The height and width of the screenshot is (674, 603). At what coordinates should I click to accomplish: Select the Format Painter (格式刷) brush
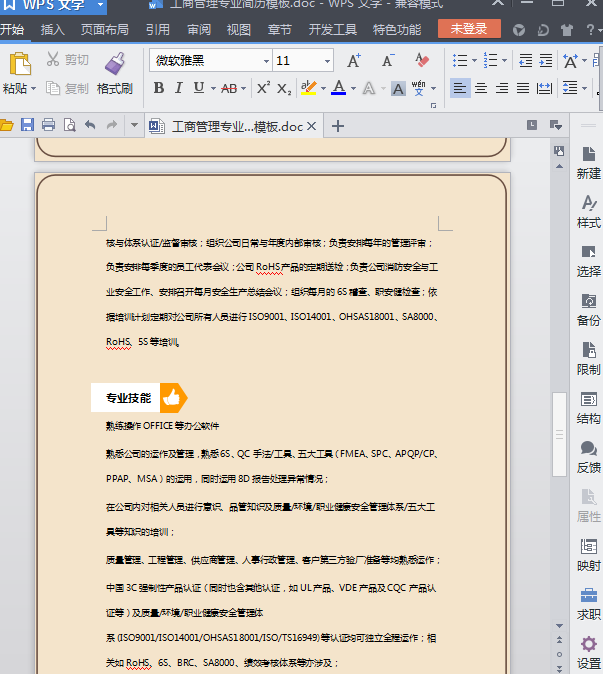click(115, 63)
